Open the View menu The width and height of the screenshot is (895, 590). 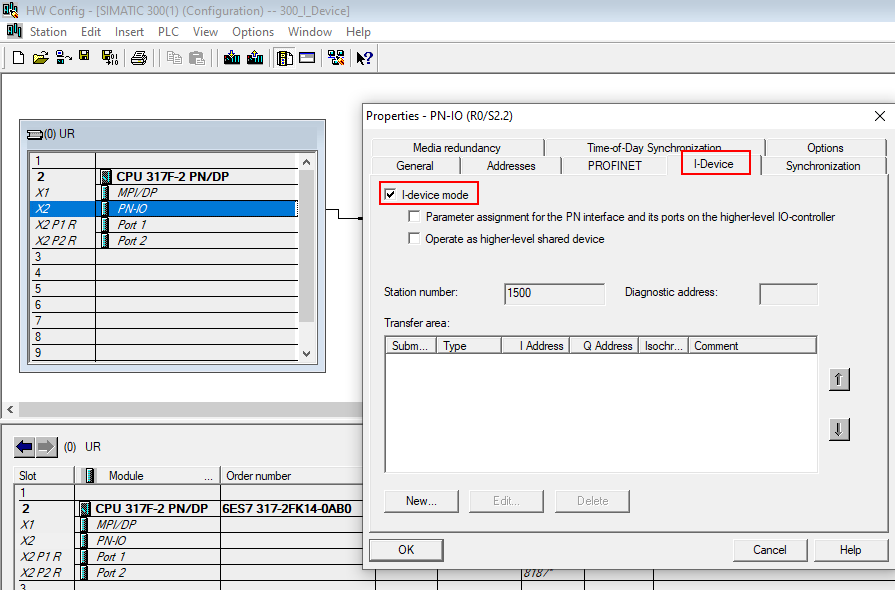pos(205,32)
